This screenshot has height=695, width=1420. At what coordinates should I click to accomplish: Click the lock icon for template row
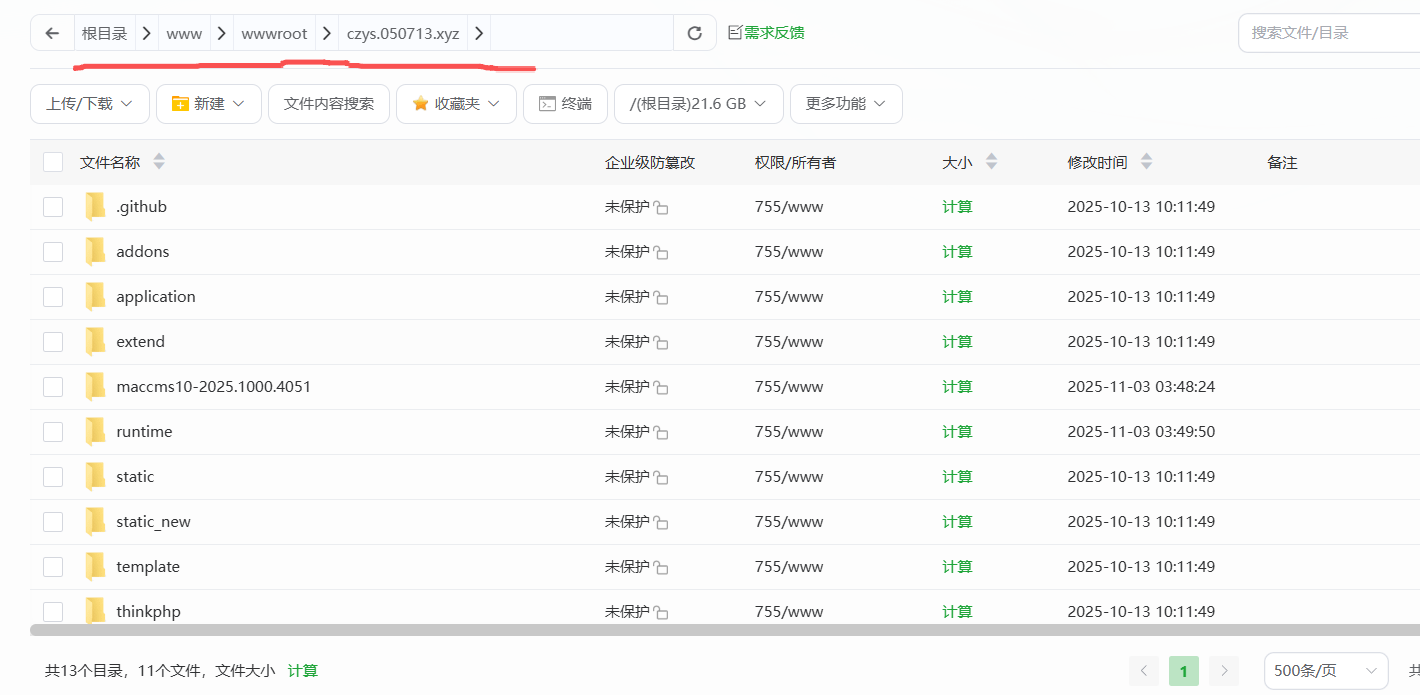click(661, 568)
